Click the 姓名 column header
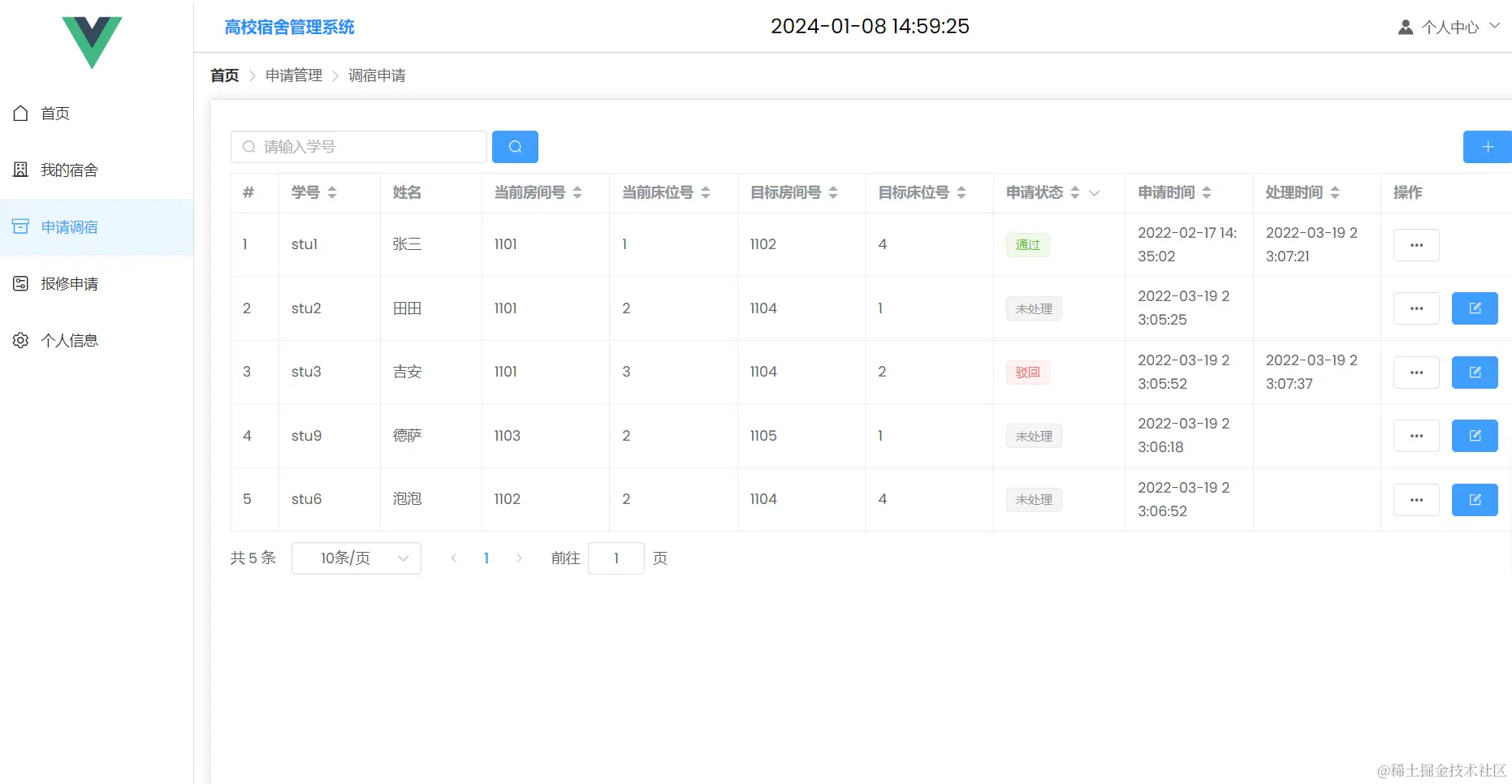This screenshot has width=1512, height=784. [407, 192]
